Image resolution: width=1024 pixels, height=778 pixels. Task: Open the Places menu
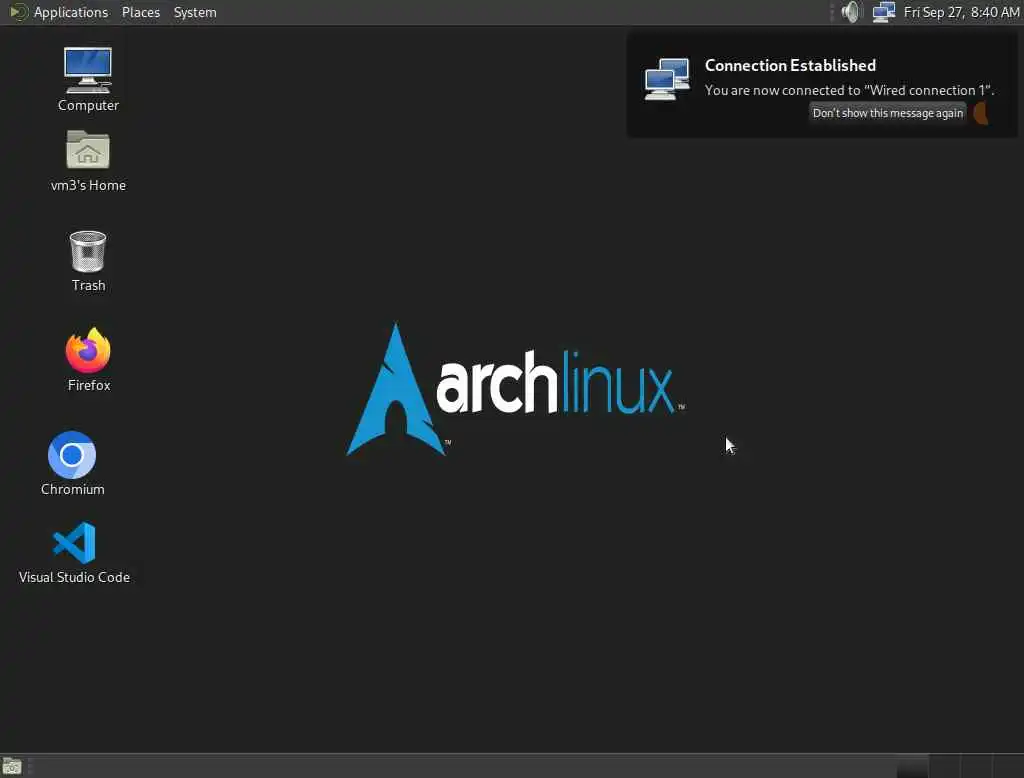[x=140, y=12]
